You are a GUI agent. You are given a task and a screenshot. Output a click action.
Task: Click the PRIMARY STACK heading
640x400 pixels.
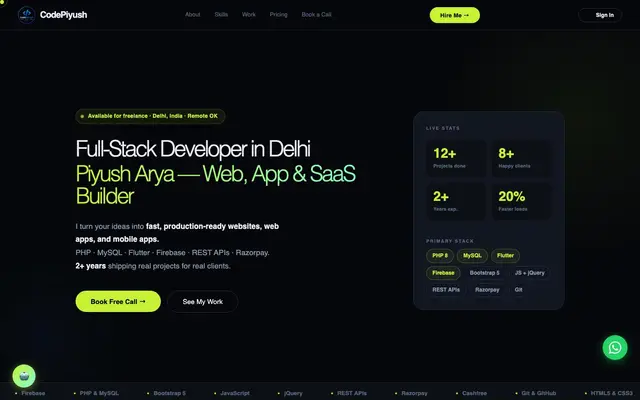450,241
